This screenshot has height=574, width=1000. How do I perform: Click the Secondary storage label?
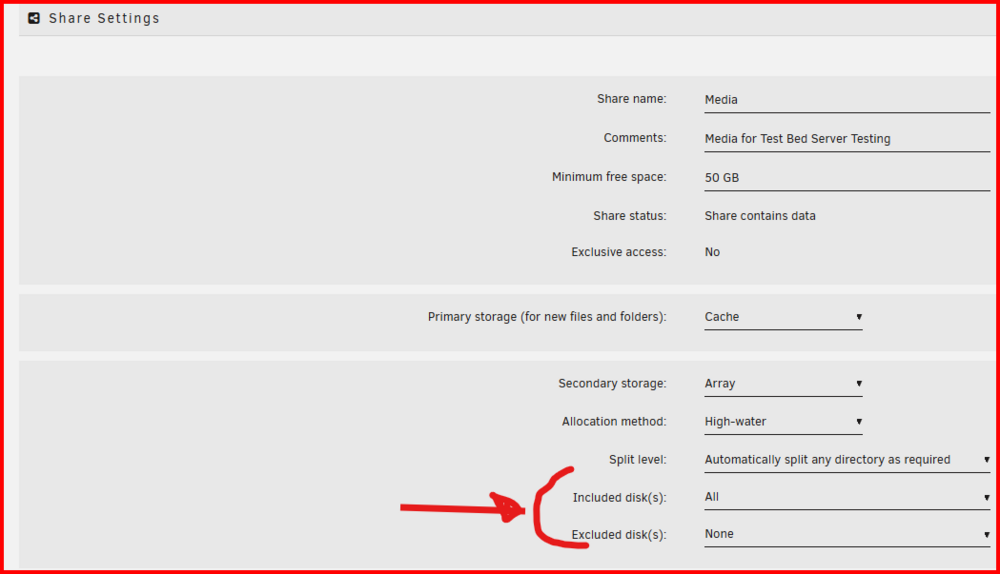click(612, 383)
